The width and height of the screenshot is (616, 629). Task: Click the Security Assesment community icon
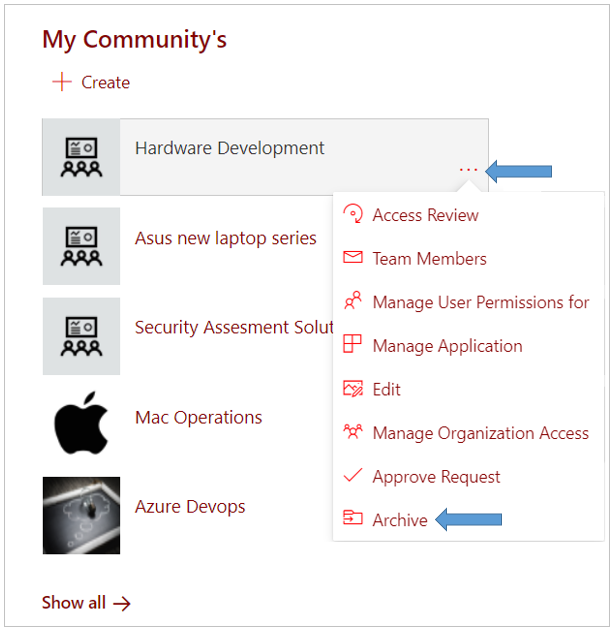click(81, 336)
